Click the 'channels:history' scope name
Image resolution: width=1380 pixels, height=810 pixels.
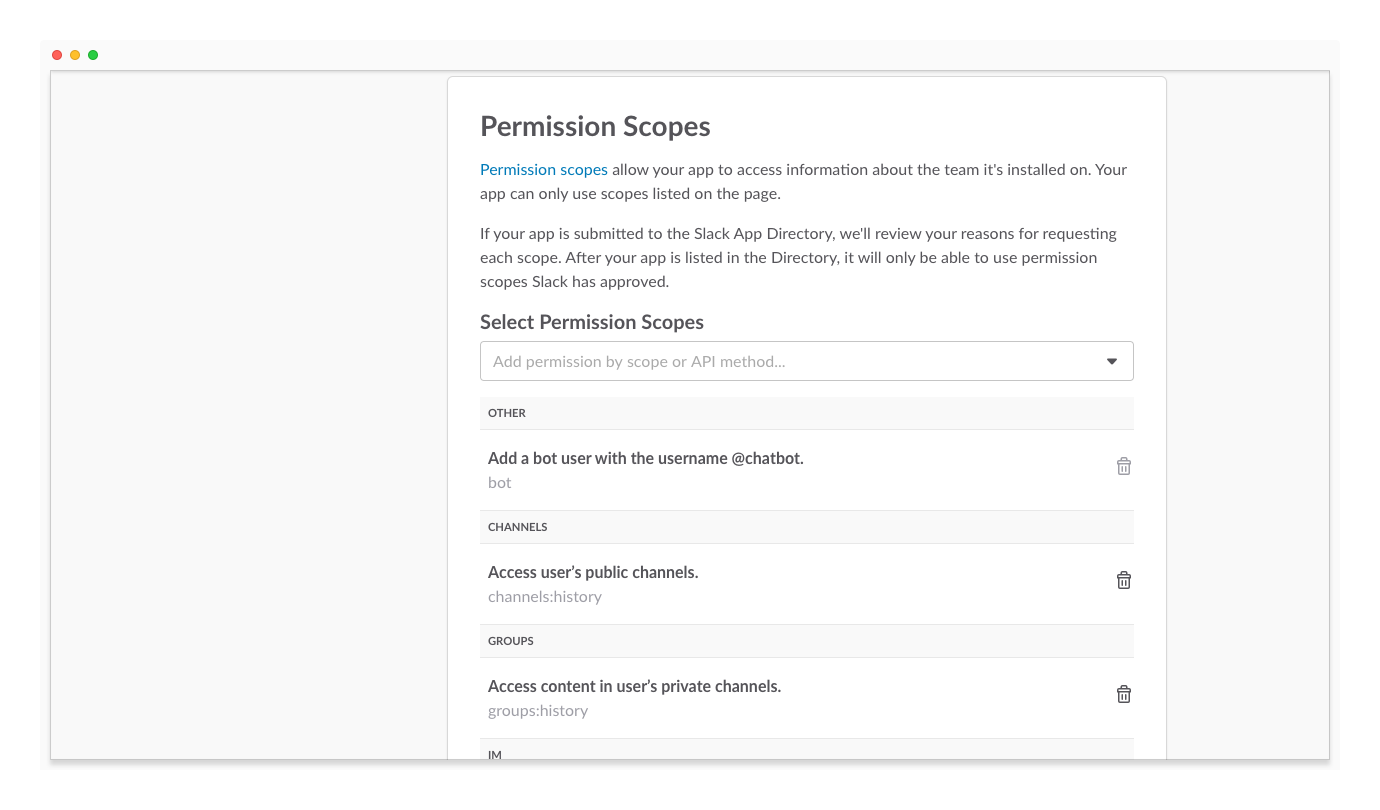click(x=545, y=596)
